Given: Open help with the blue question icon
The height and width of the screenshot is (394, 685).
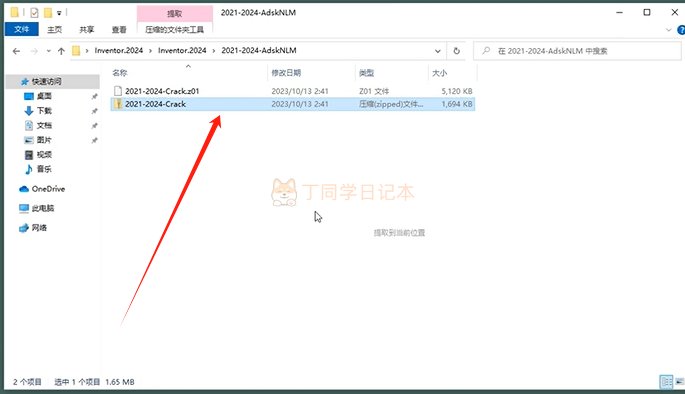Looking at the screenshot, I should click(x=681, y=30).
